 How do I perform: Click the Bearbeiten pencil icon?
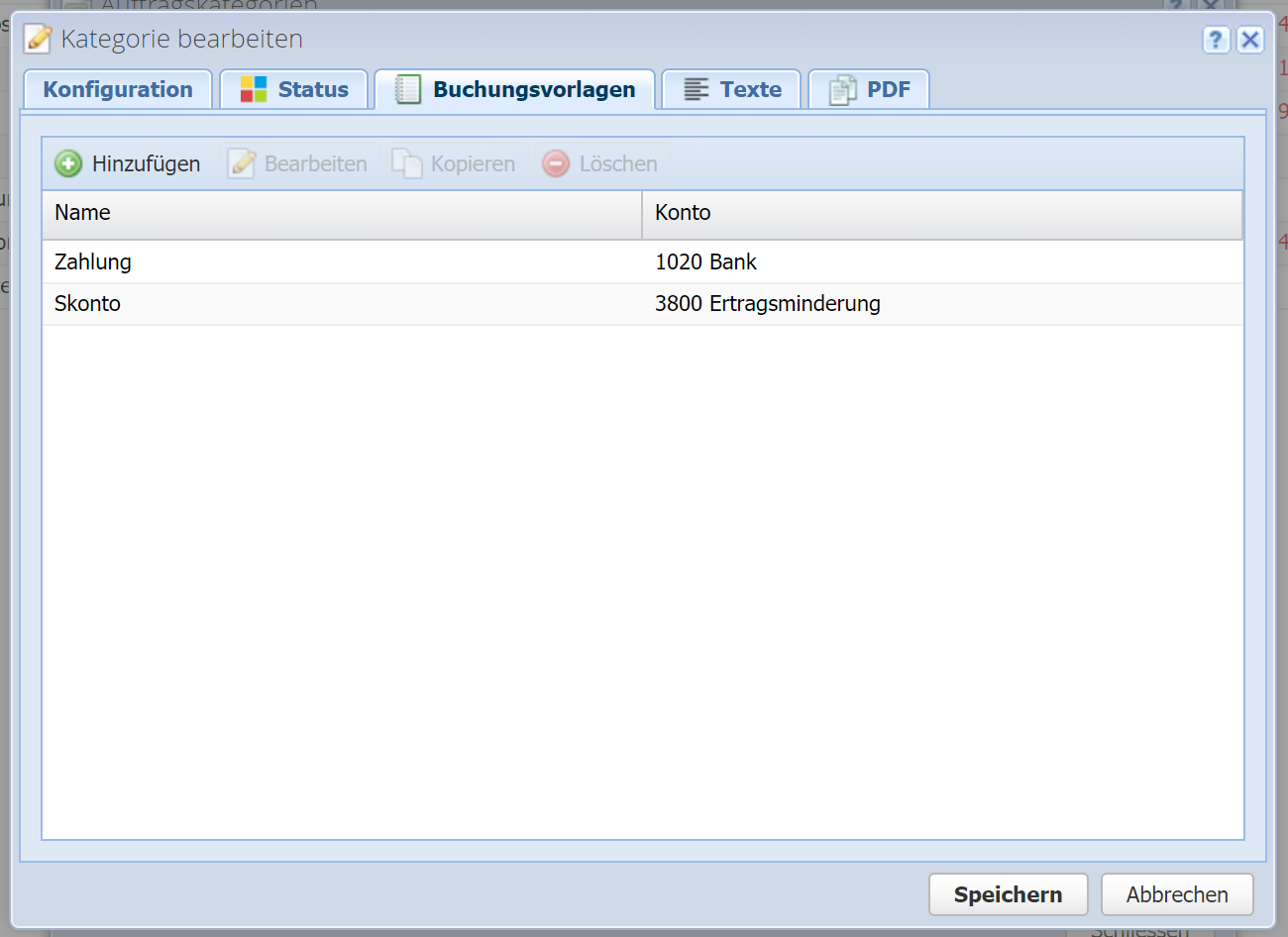pyautogui.click(x=242, y=163)
